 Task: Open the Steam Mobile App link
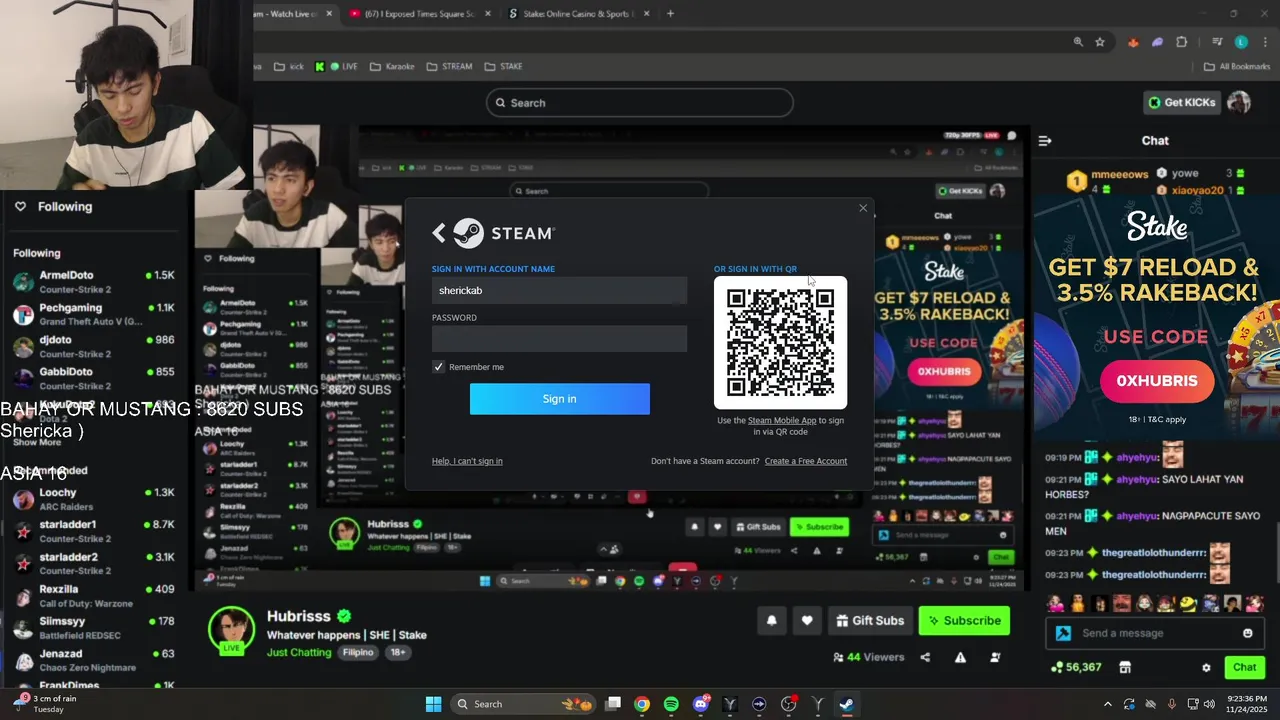pos(782,420)
